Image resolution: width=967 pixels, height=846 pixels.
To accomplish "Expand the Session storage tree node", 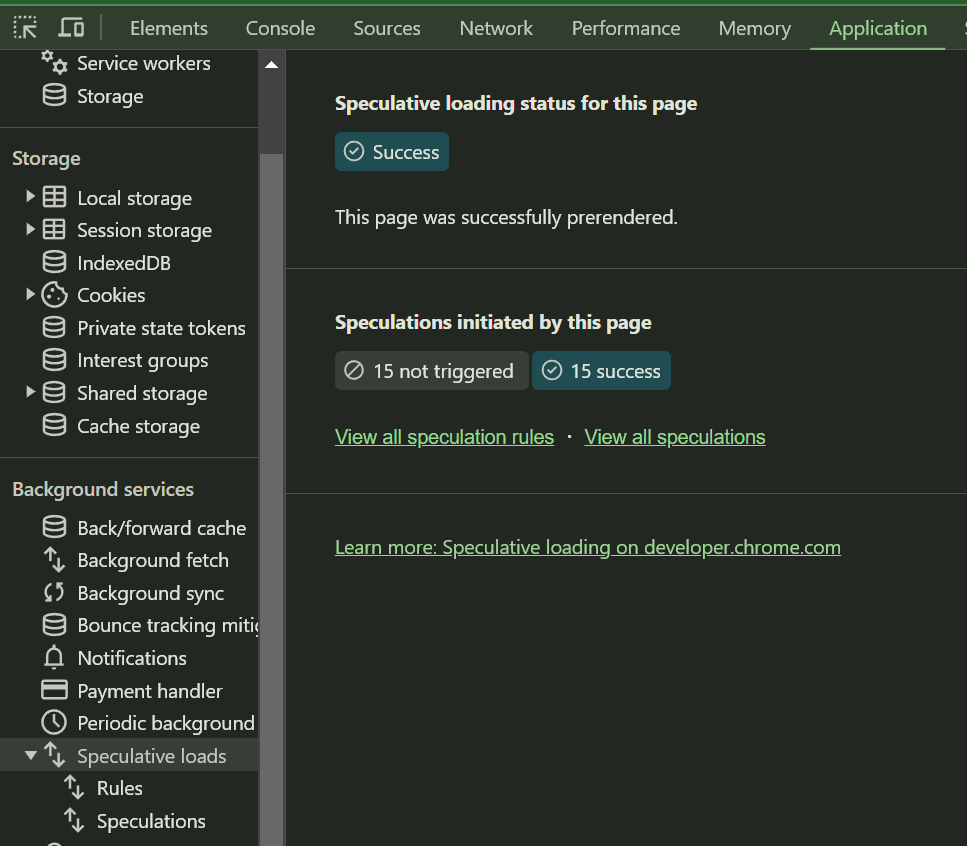I will pyautogui.click(x=31, y=230).
